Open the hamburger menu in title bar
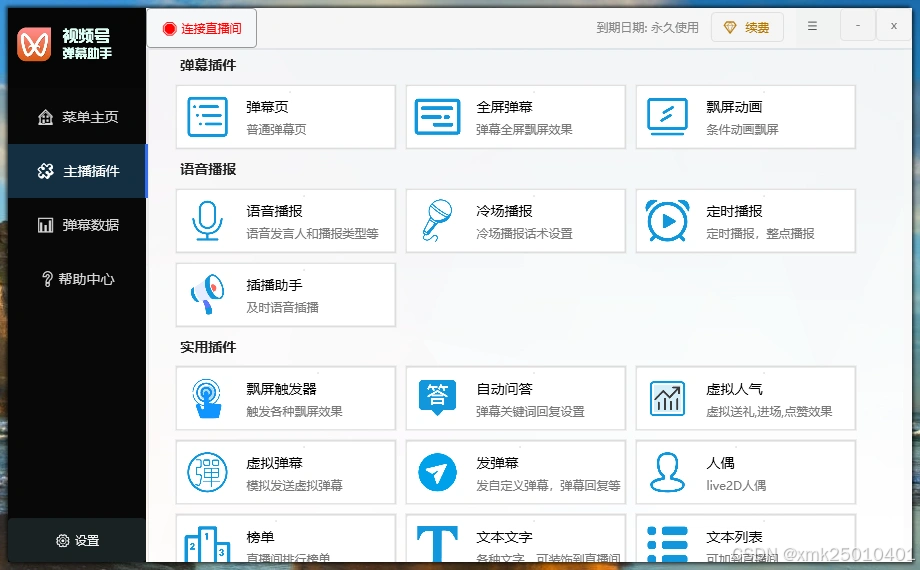Screen dimensions: 920x570 (812, 26)
